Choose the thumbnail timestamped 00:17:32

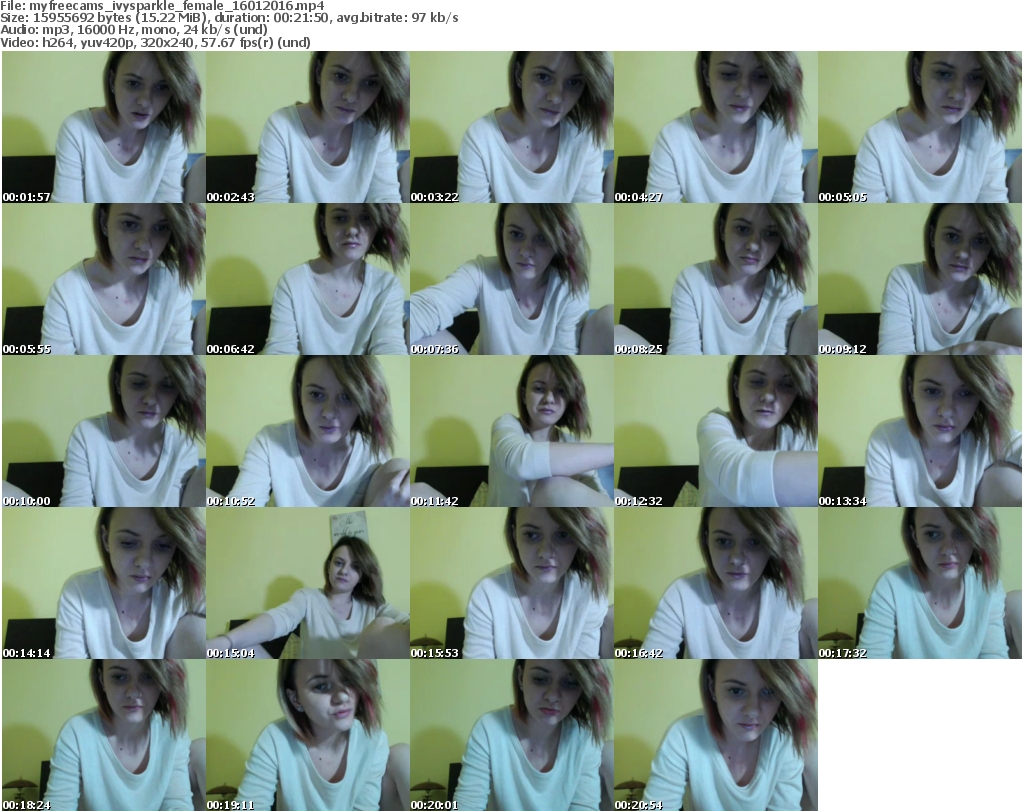pyautogui.click(x=920, y=582)
